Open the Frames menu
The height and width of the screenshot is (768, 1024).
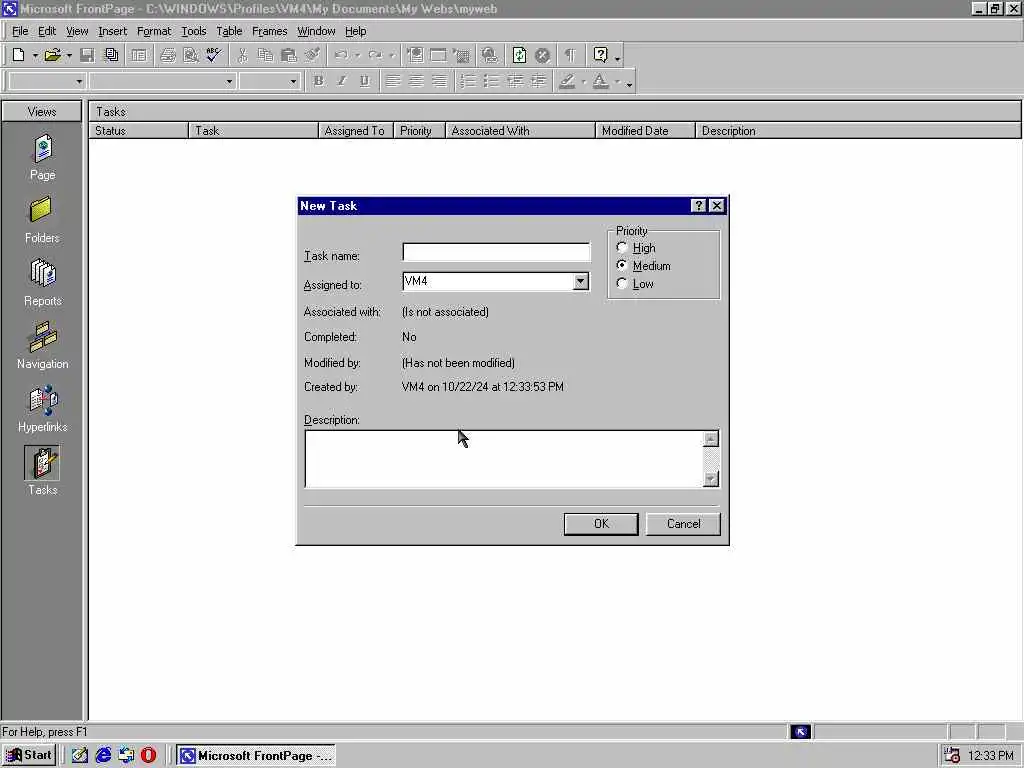(x=269, y=31)
